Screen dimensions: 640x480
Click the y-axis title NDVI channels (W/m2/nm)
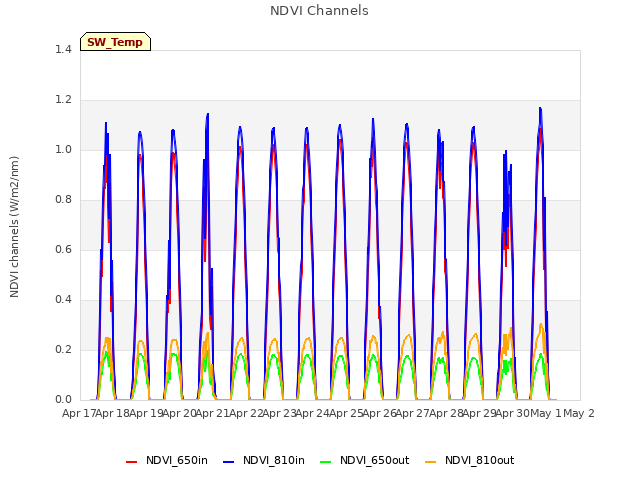click(x=14, y=227)
